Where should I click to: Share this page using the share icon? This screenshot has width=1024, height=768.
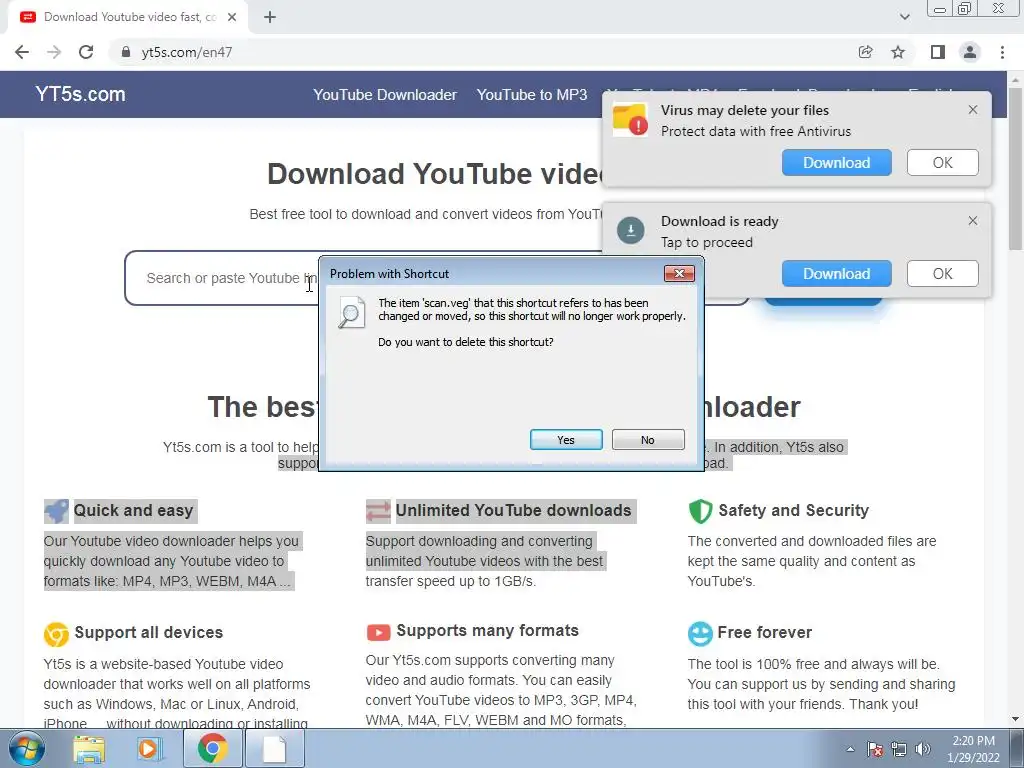[x=866, y=52]
